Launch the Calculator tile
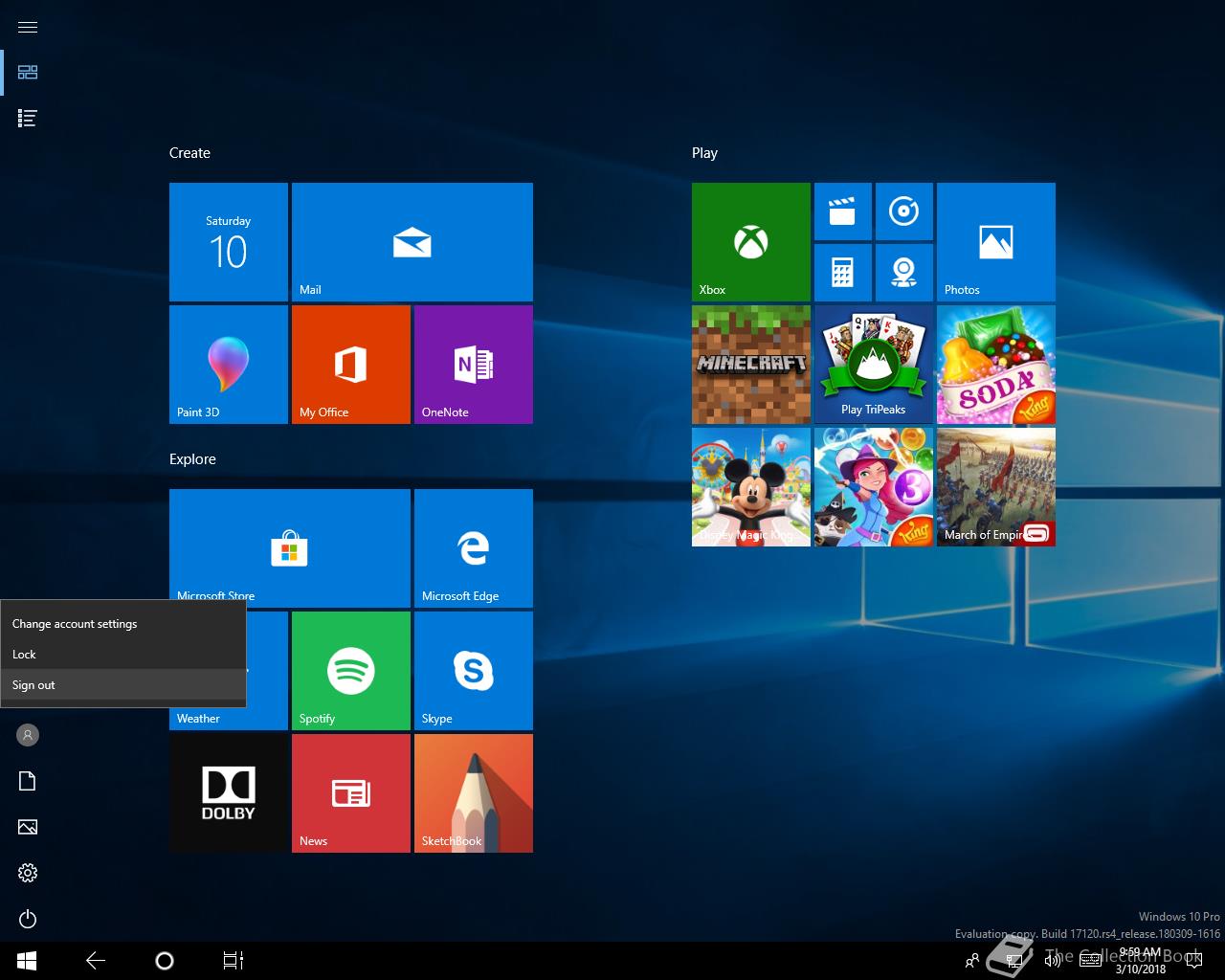This screenshot has width=1225, height=980. 843,273
